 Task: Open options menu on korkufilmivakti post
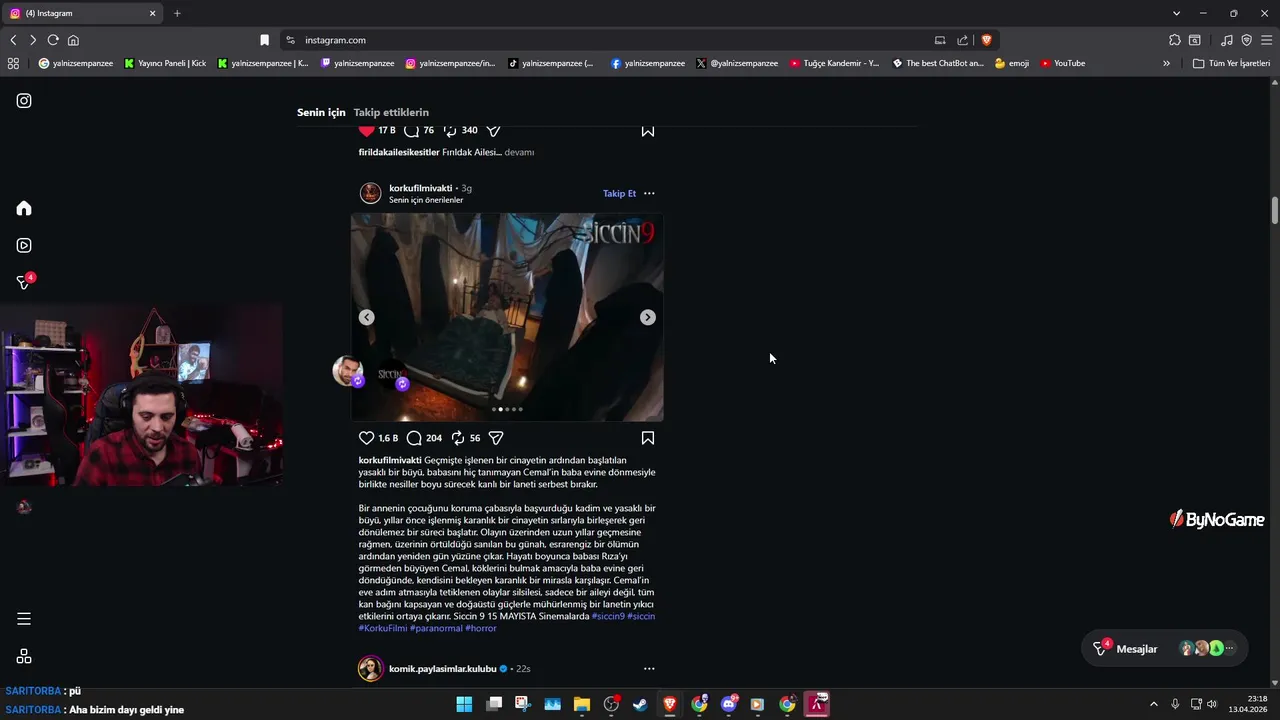point(649,193)
